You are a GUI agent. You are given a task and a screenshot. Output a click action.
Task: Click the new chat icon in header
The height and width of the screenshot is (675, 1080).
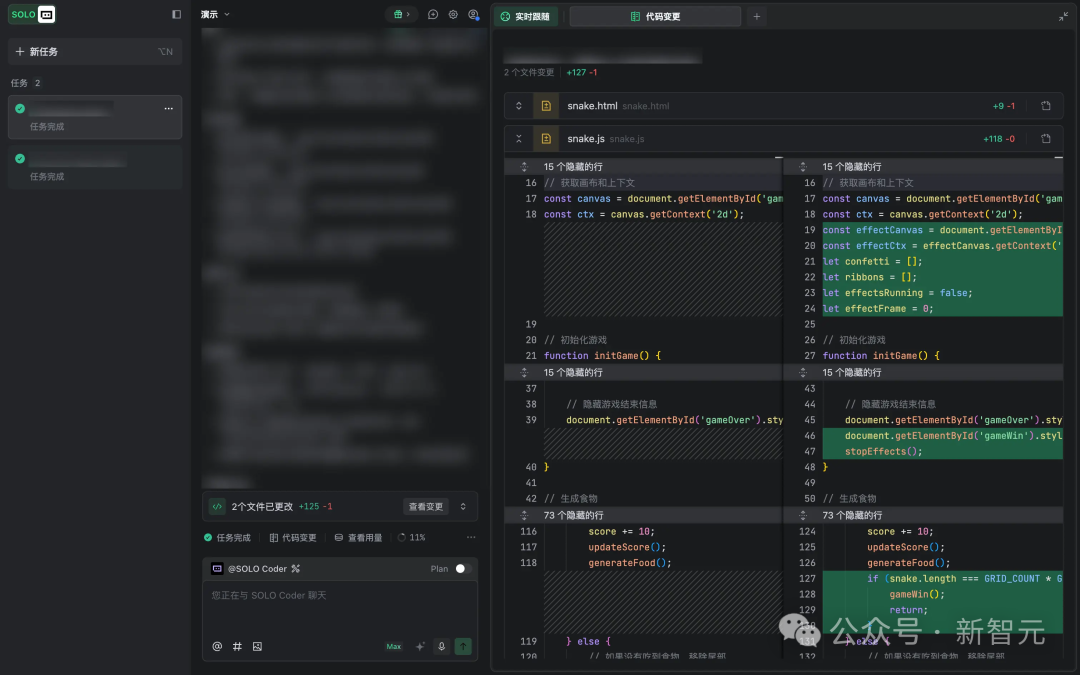(x=433, y=15)
